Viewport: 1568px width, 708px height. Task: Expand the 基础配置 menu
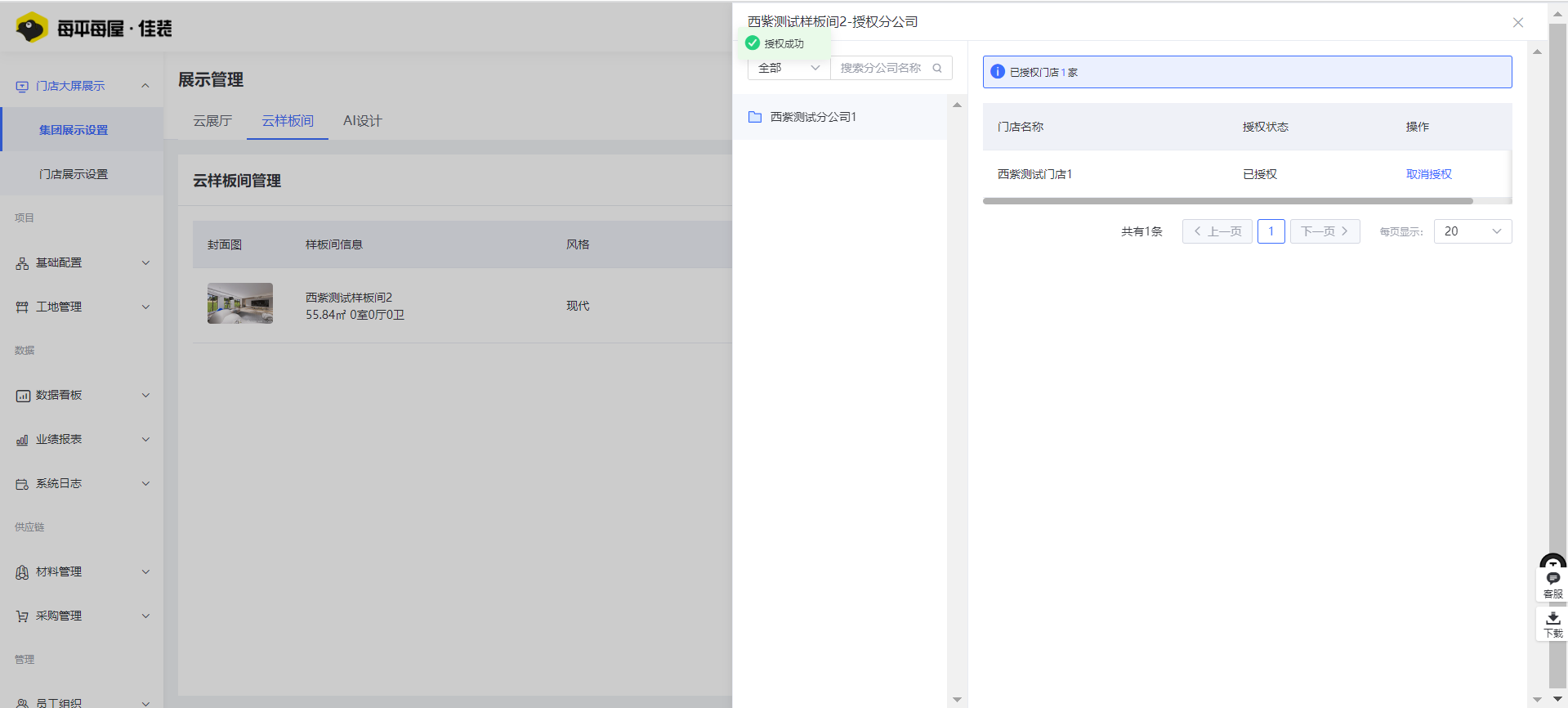click(145, 263)
